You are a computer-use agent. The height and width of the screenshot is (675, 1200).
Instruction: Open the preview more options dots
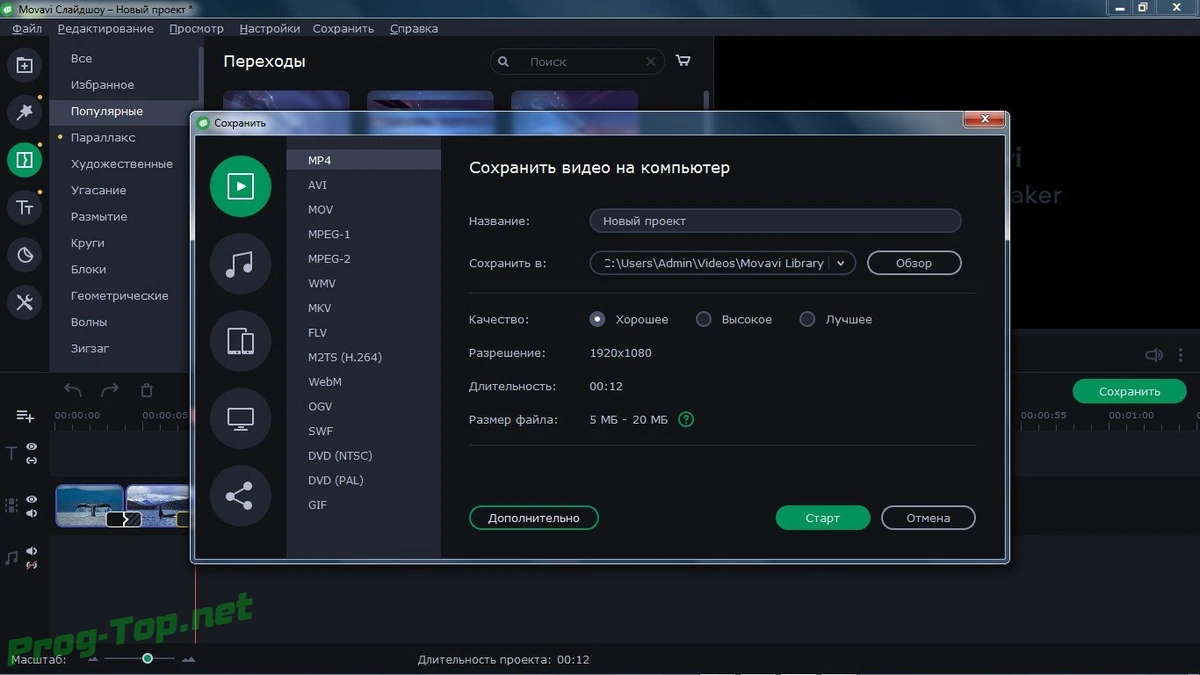click(1183, 355)
